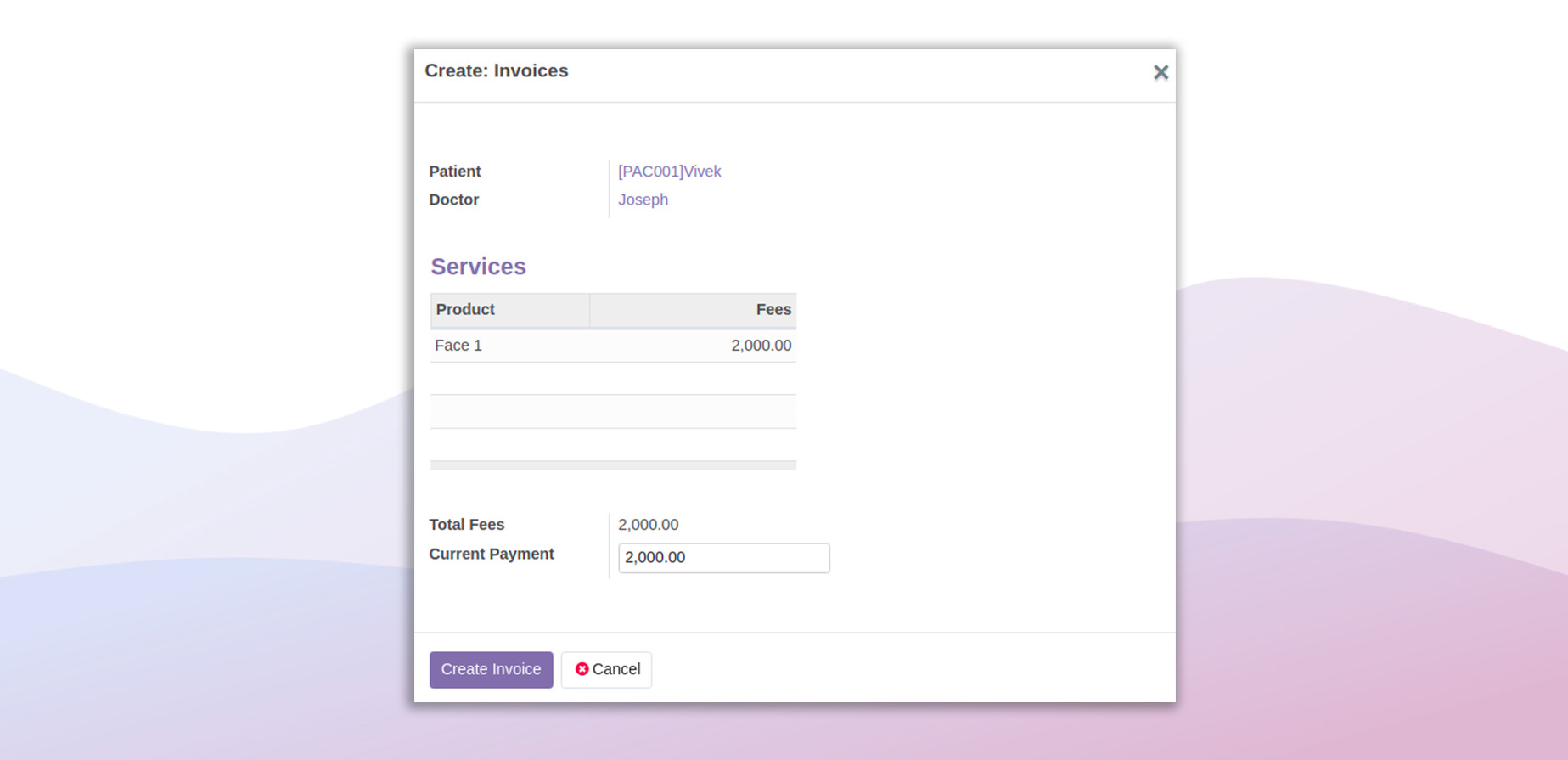
Task: Close the Create: Invoices dialog
Action: [1161, 73]
